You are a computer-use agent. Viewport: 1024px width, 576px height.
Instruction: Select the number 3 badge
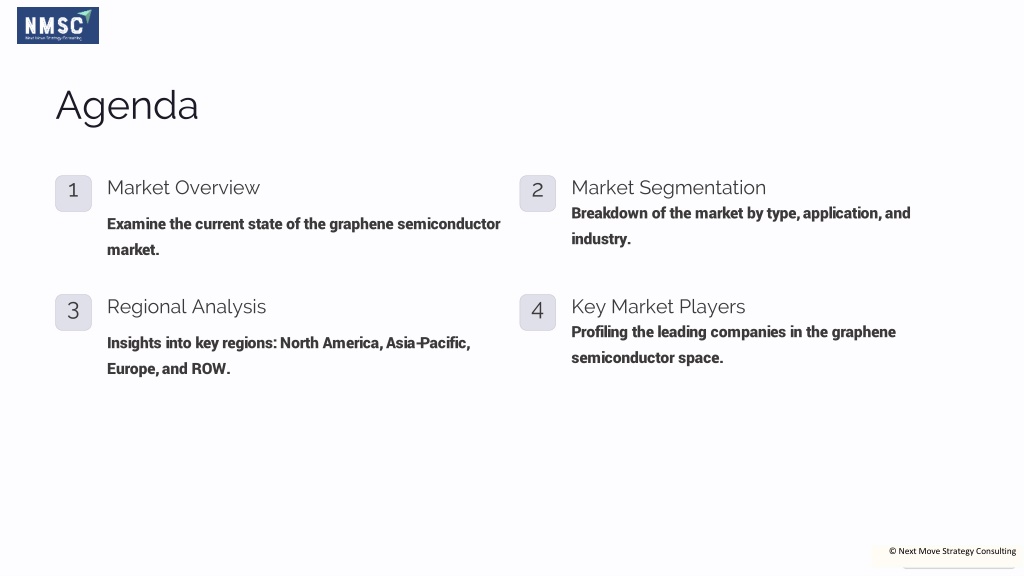[x=73, y=312]
